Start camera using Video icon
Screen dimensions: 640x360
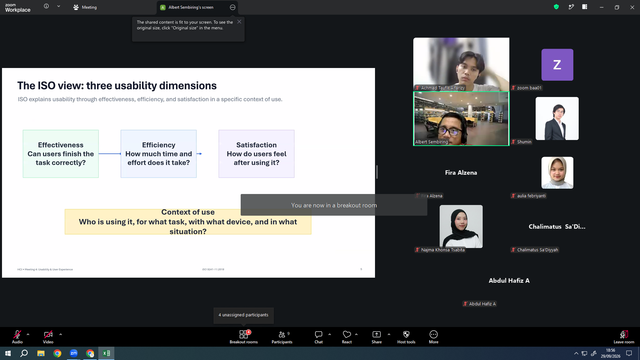click(48, 334)
